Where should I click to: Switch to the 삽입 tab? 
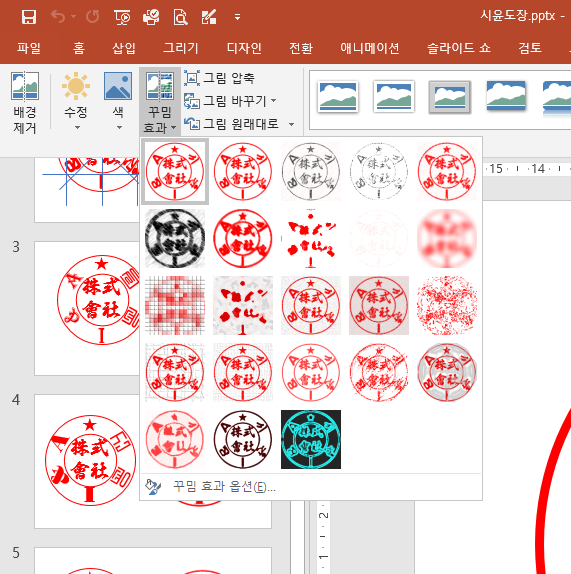pos(124,48)
